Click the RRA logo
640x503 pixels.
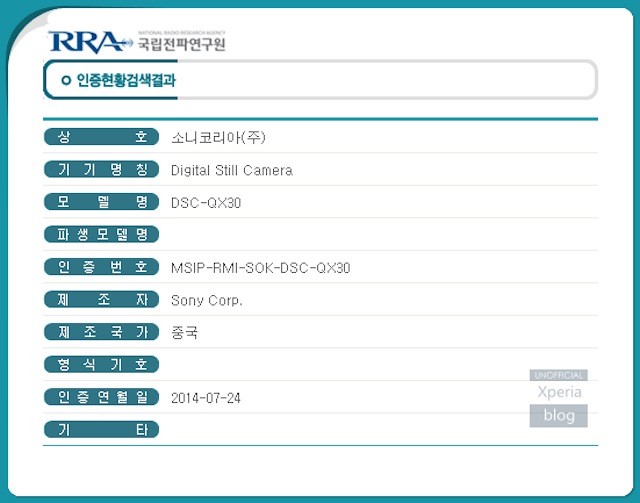click(90, 42)
